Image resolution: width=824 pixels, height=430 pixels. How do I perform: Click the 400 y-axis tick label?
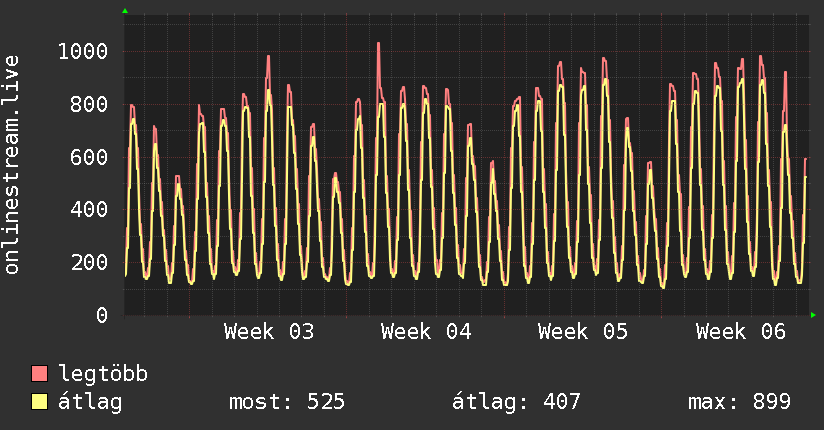click(91, 210)
